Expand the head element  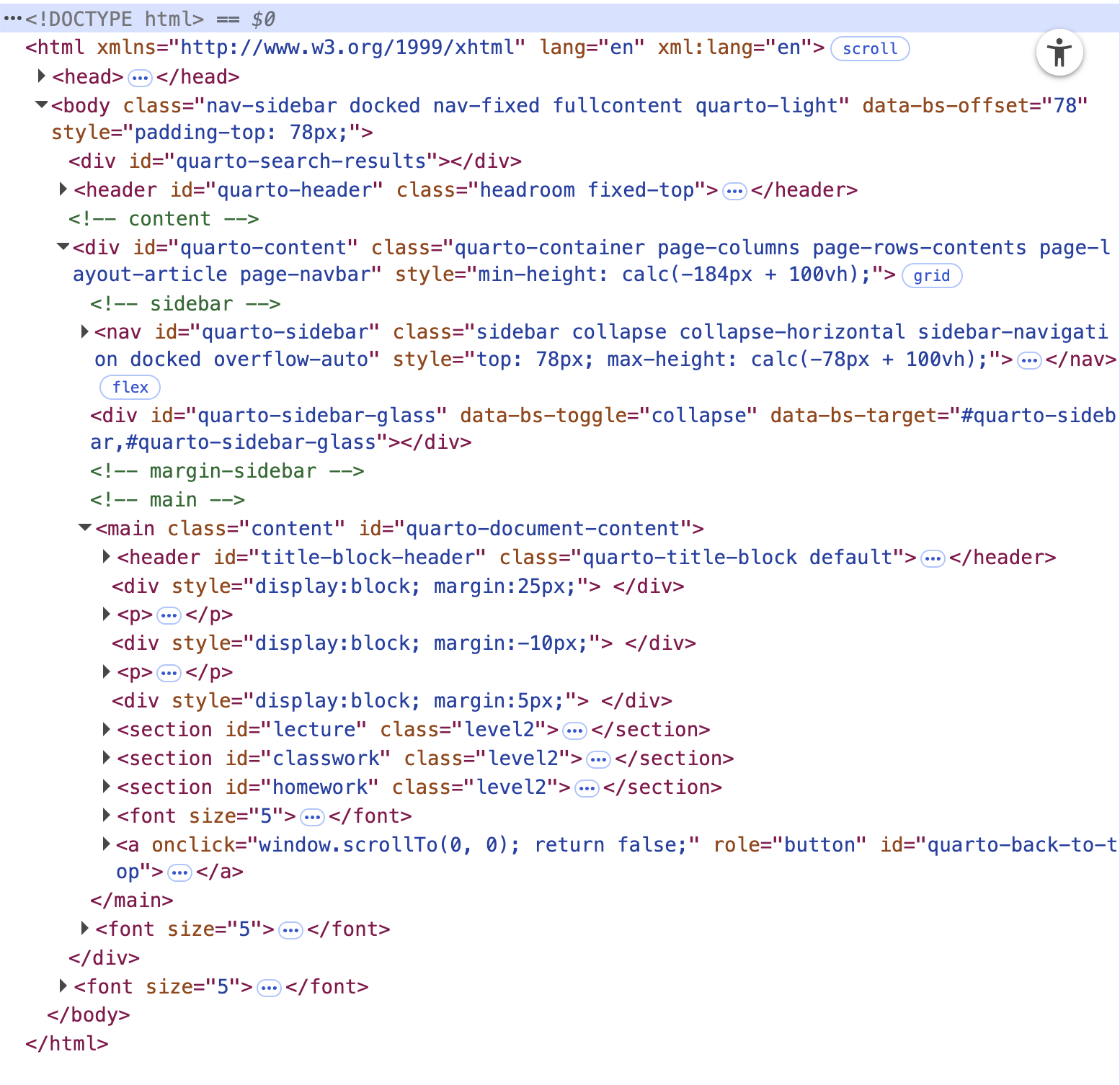(42, 76)
